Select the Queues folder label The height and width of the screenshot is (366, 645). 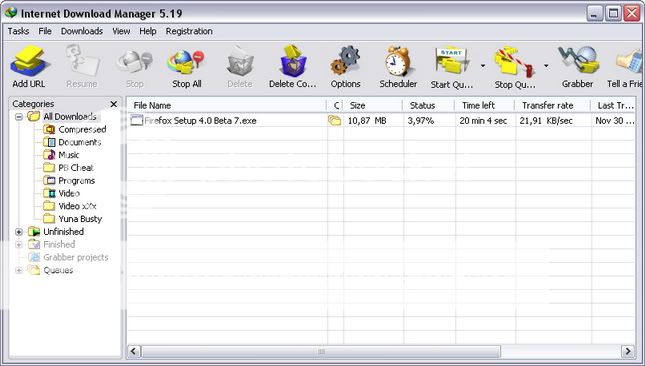pyautogui.click(x=58, y=270)
